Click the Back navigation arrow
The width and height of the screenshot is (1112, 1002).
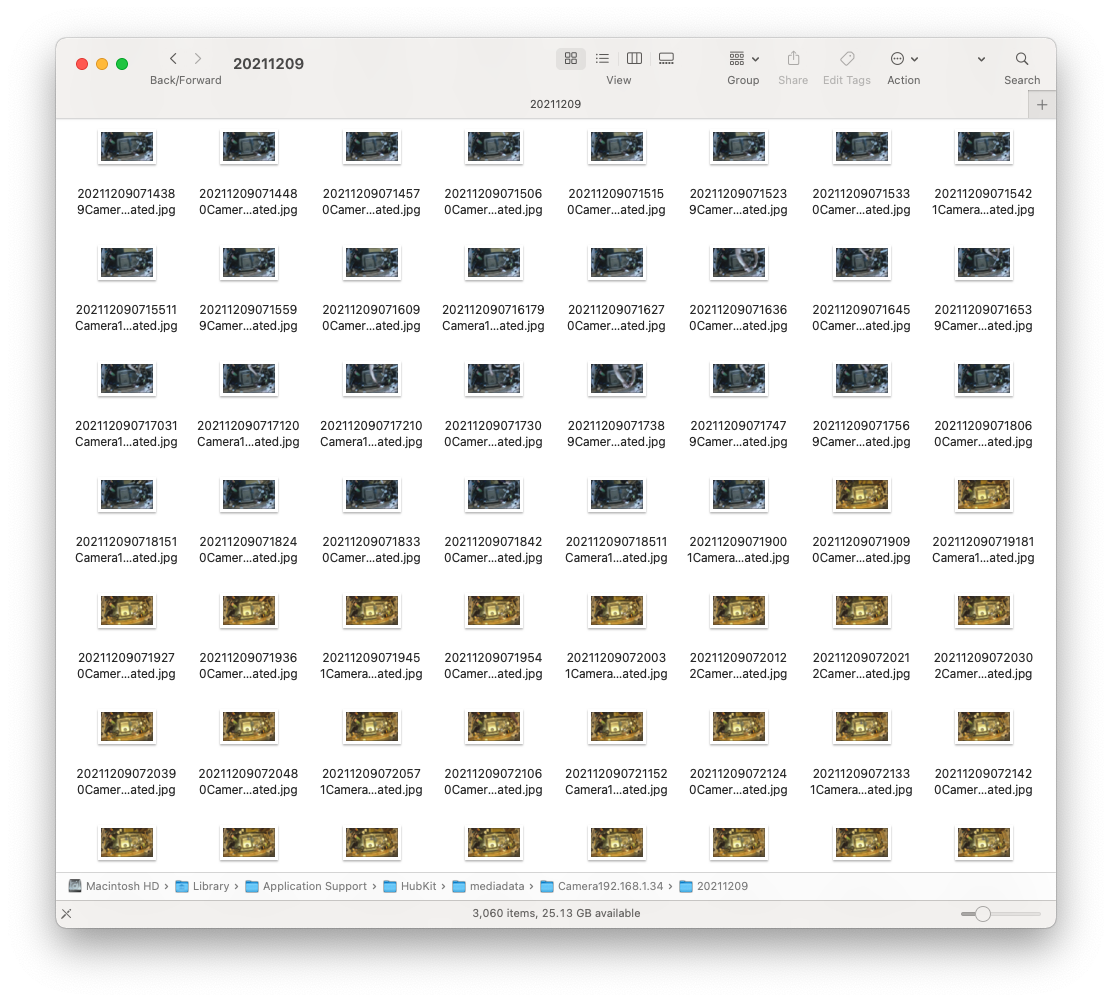pos(173,59)
